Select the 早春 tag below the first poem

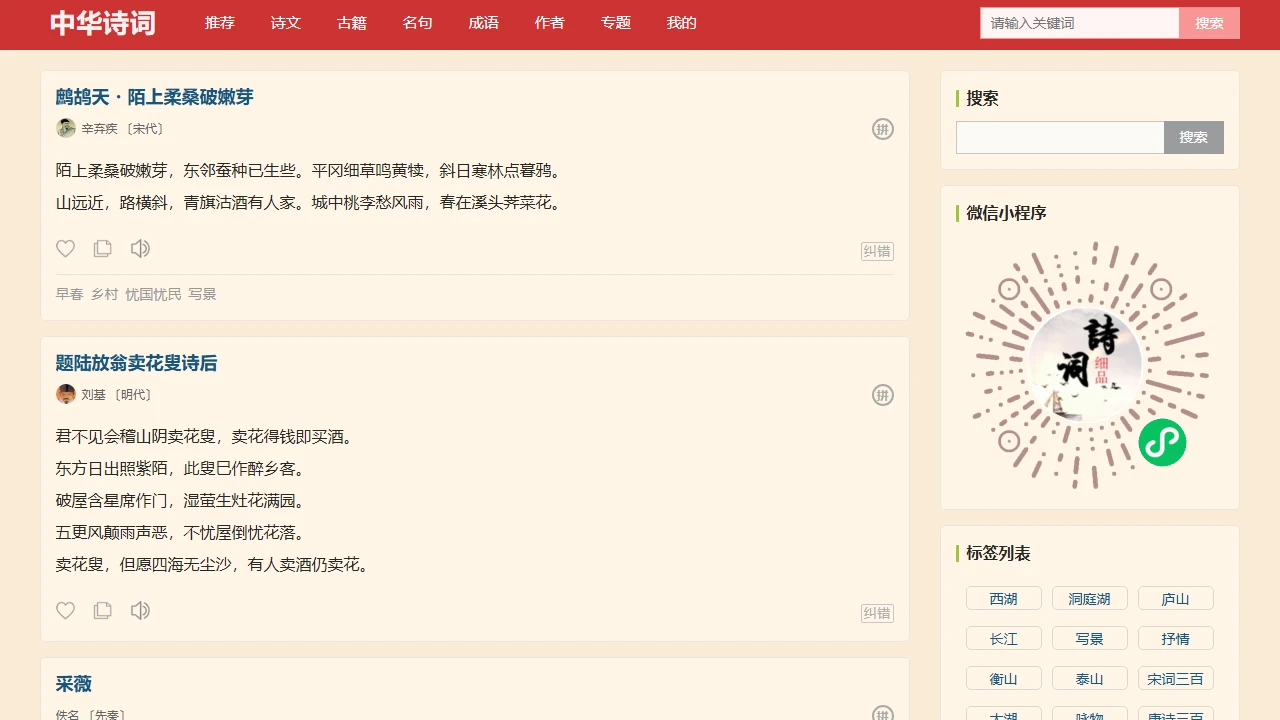pos(68,293)
